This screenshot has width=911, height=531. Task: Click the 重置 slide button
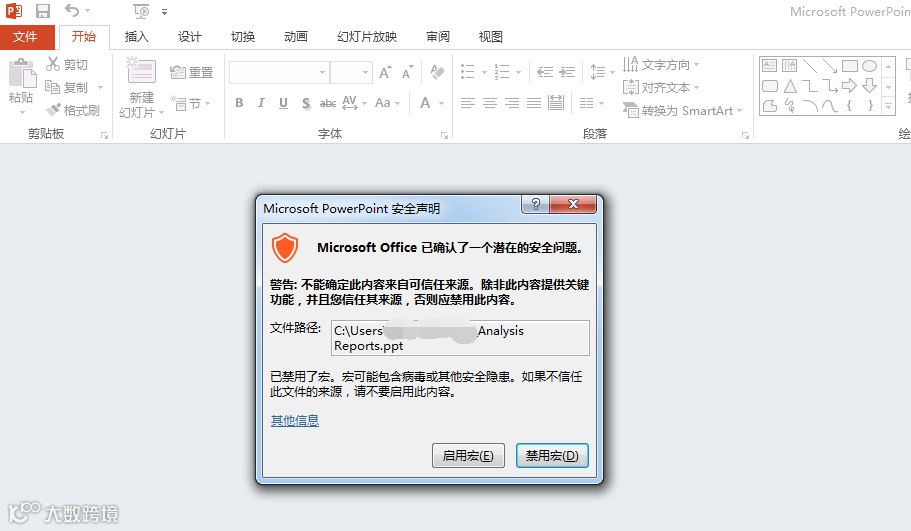point(191,73)
